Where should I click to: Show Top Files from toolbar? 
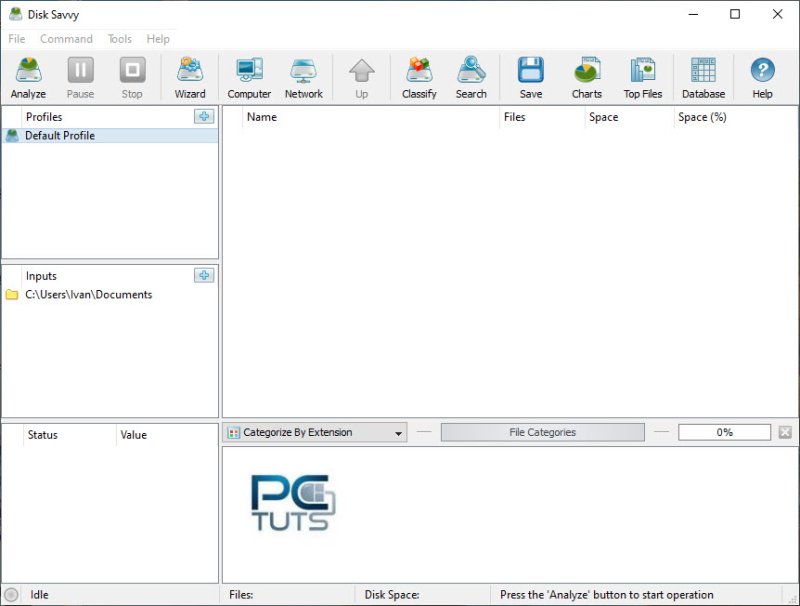[x=643, y=77]
